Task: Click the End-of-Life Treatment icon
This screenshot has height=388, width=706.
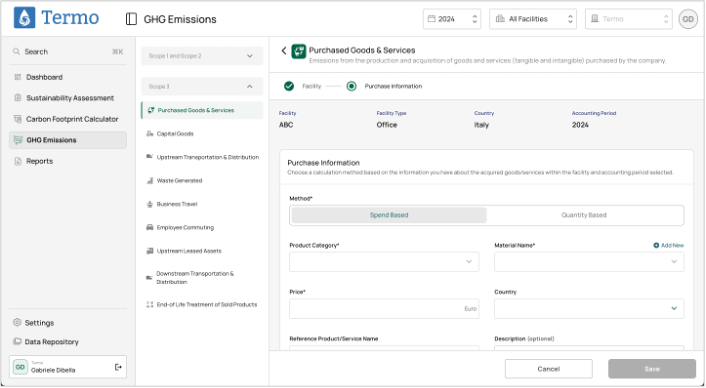Action: (150, 304)
